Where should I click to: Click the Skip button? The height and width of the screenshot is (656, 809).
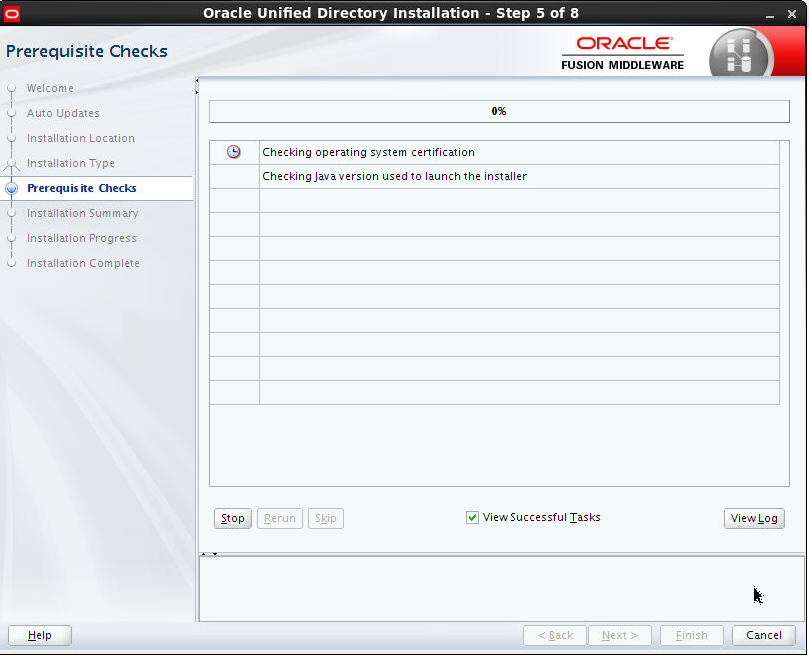[x=326, y=518]
